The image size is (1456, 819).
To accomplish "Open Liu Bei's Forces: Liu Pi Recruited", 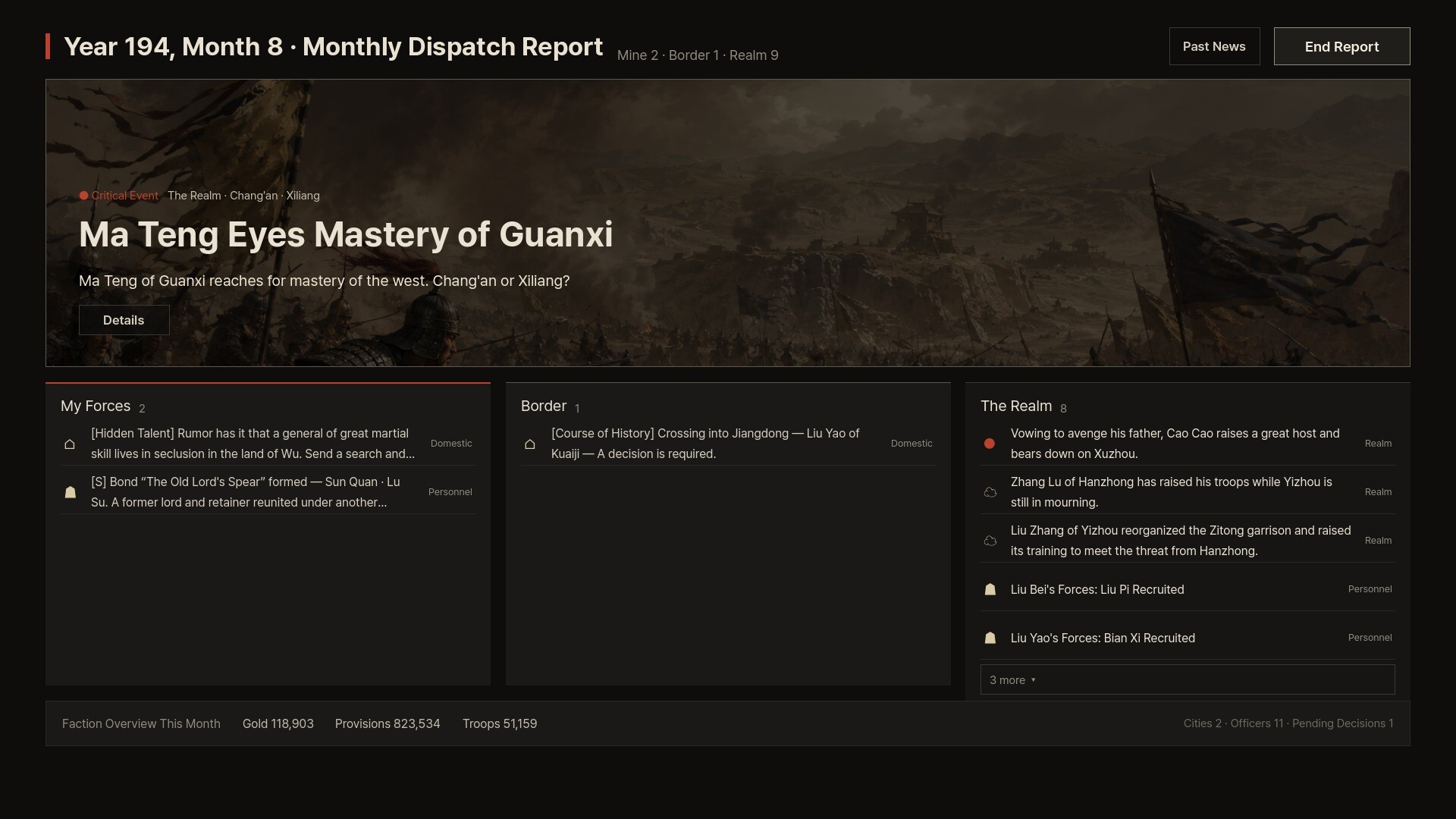I will pos(1188,589).
